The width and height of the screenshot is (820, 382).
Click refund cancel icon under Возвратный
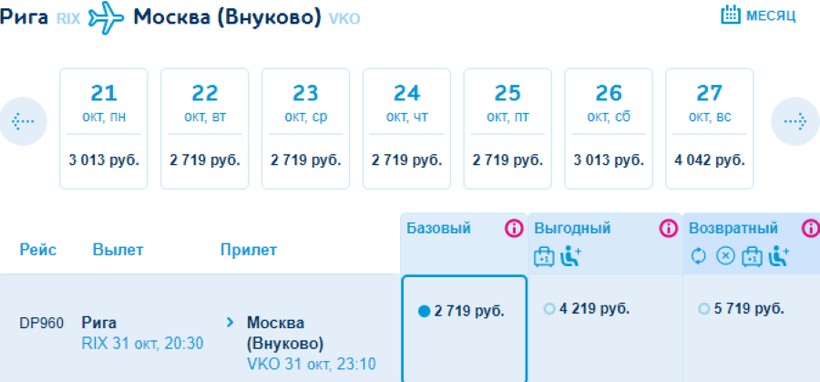725,256
